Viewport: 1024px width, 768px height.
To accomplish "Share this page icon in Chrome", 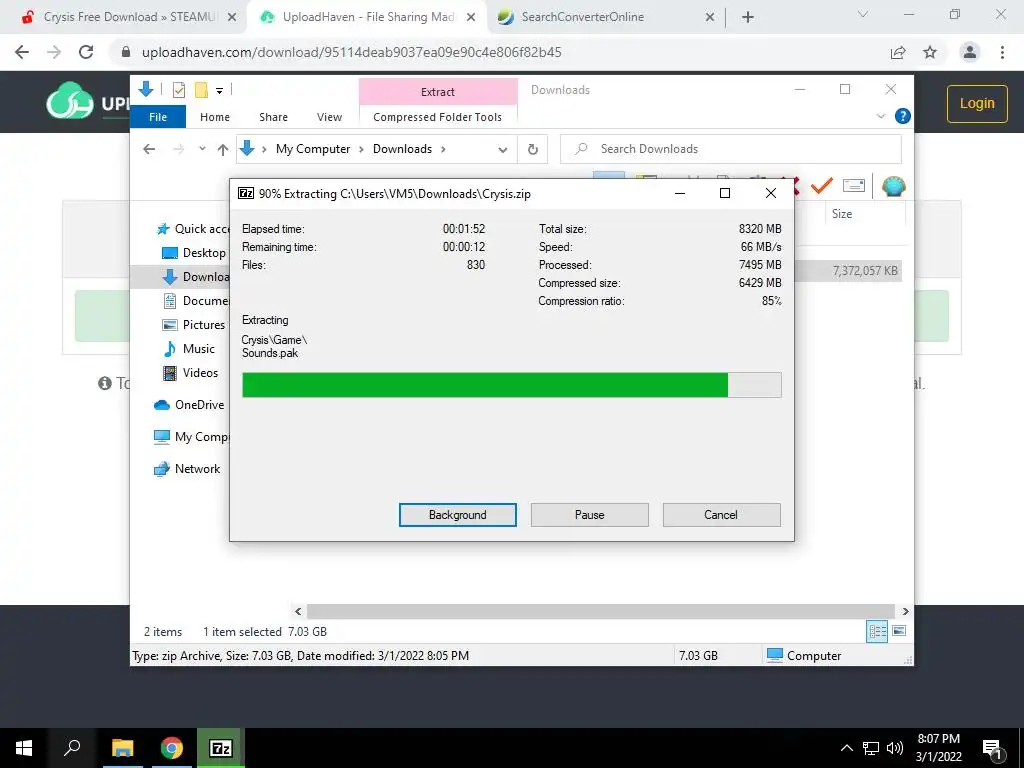I will tap(898, 52).
